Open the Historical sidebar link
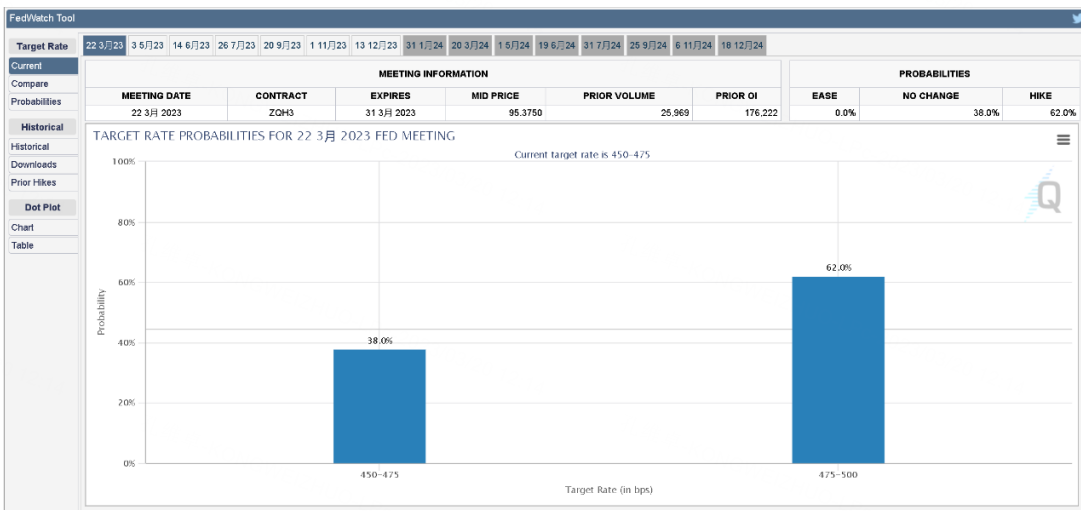Viewport: 1081px width, 511px height. click(x=43, y=147)
